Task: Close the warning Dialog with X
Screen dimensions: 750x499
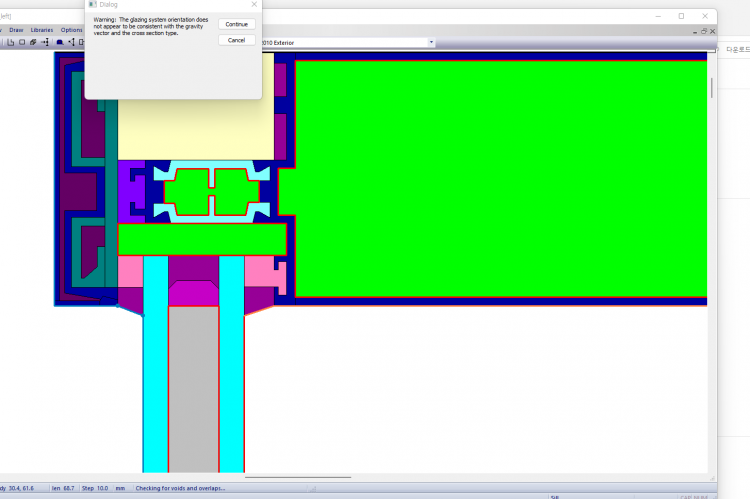Action: [x=253, y=5]
